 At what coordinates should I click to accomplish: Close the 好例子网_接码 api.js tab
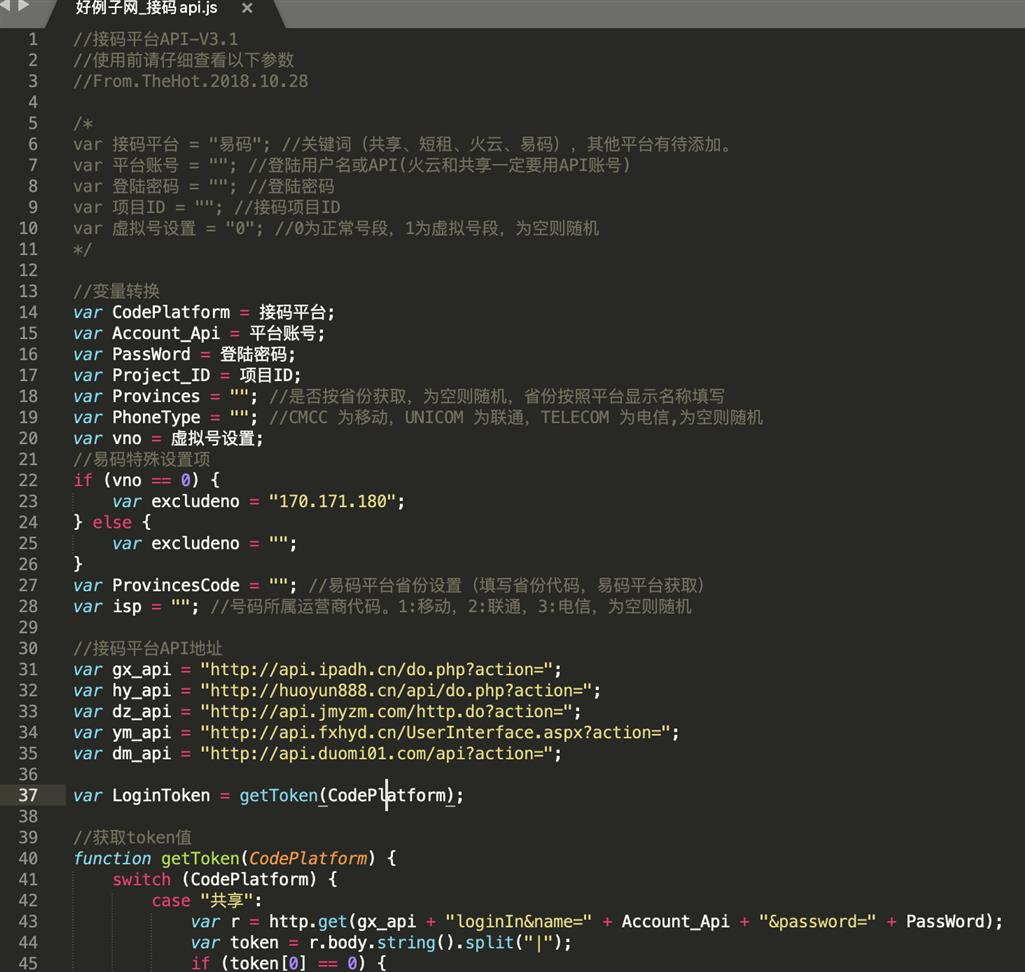247,8
